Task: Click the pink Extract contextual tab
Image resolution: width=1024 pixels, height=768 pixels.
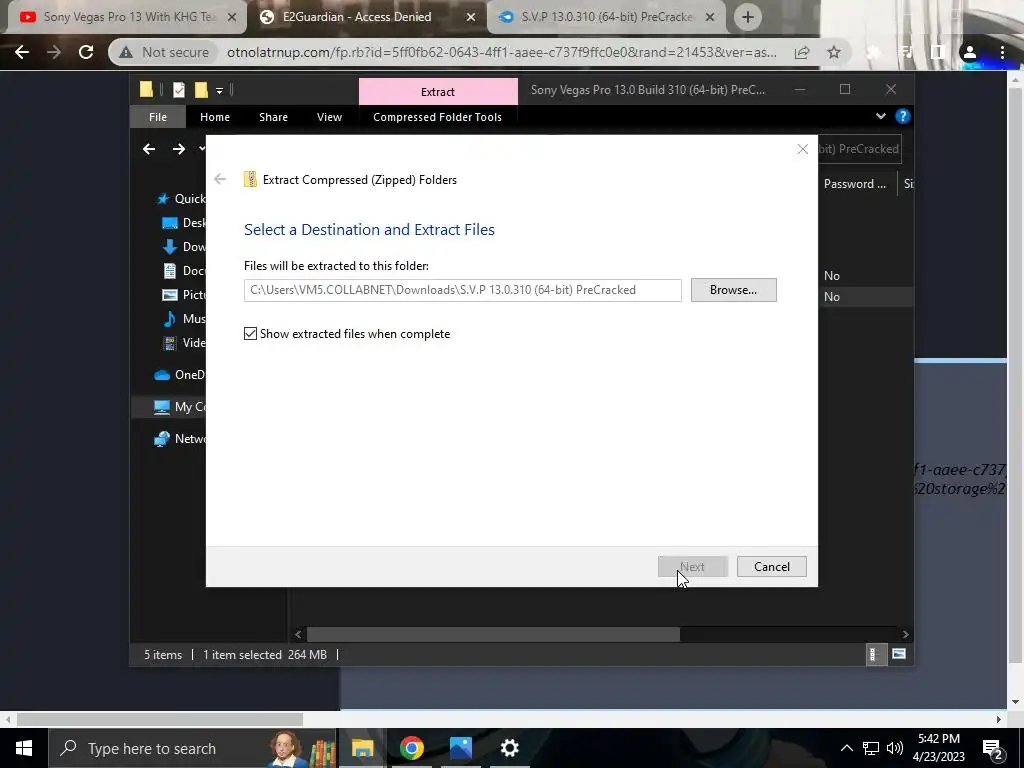Action: pyautogui.click(x=438, y=92)
